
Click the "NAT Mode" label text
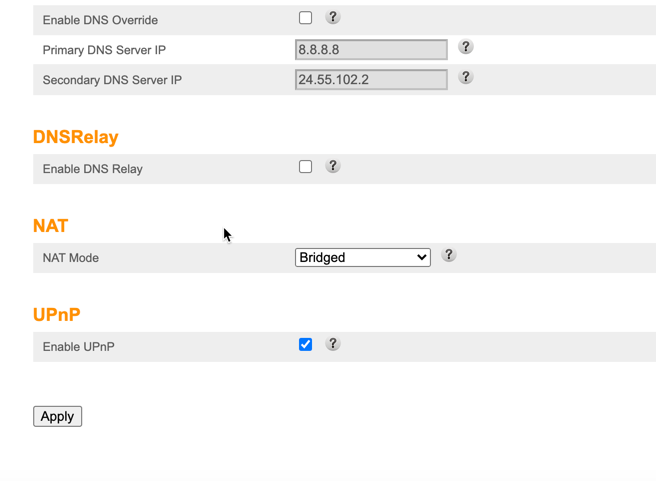[70, 258]
